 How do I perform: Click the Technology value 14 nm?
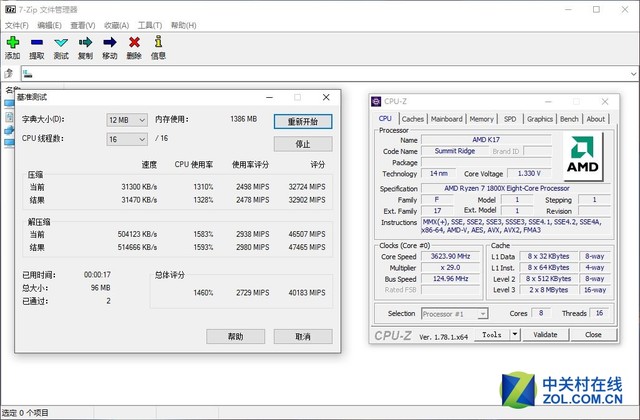(438, 173)
